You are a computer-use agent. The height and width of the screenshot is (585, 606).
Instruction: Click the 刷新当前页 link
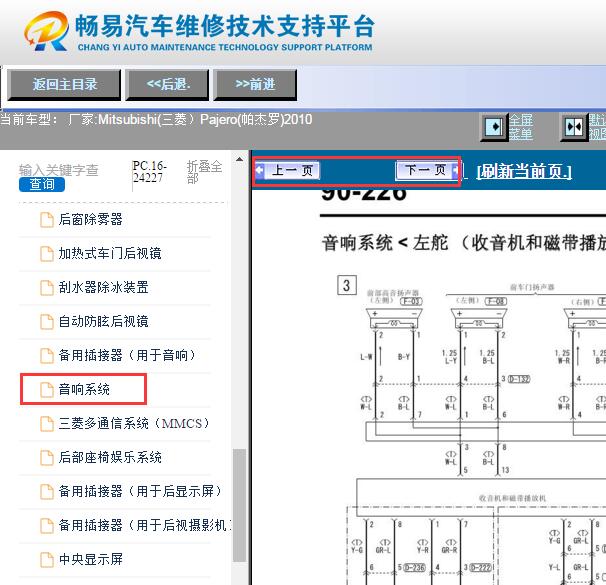(x=524, y=172)
